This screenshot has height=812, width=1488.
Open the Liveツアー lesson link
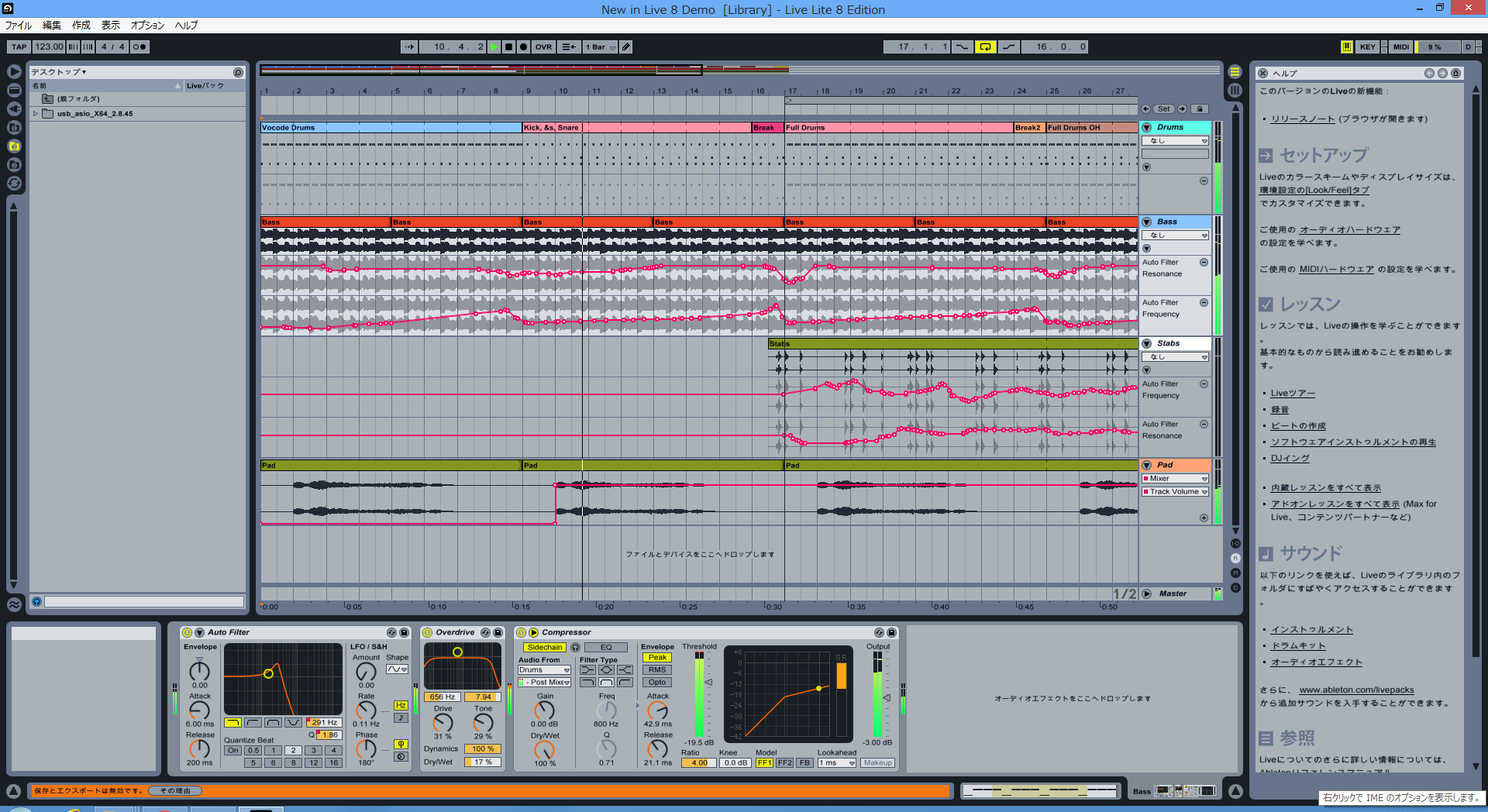(1293, 394)
